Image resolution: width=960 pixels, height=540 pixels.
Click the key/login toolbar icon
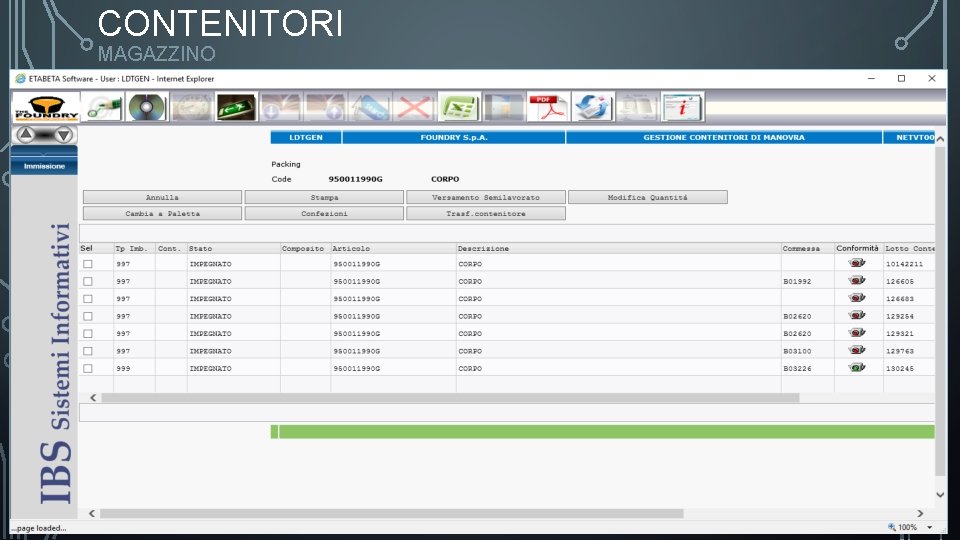[x=103, y=108]
